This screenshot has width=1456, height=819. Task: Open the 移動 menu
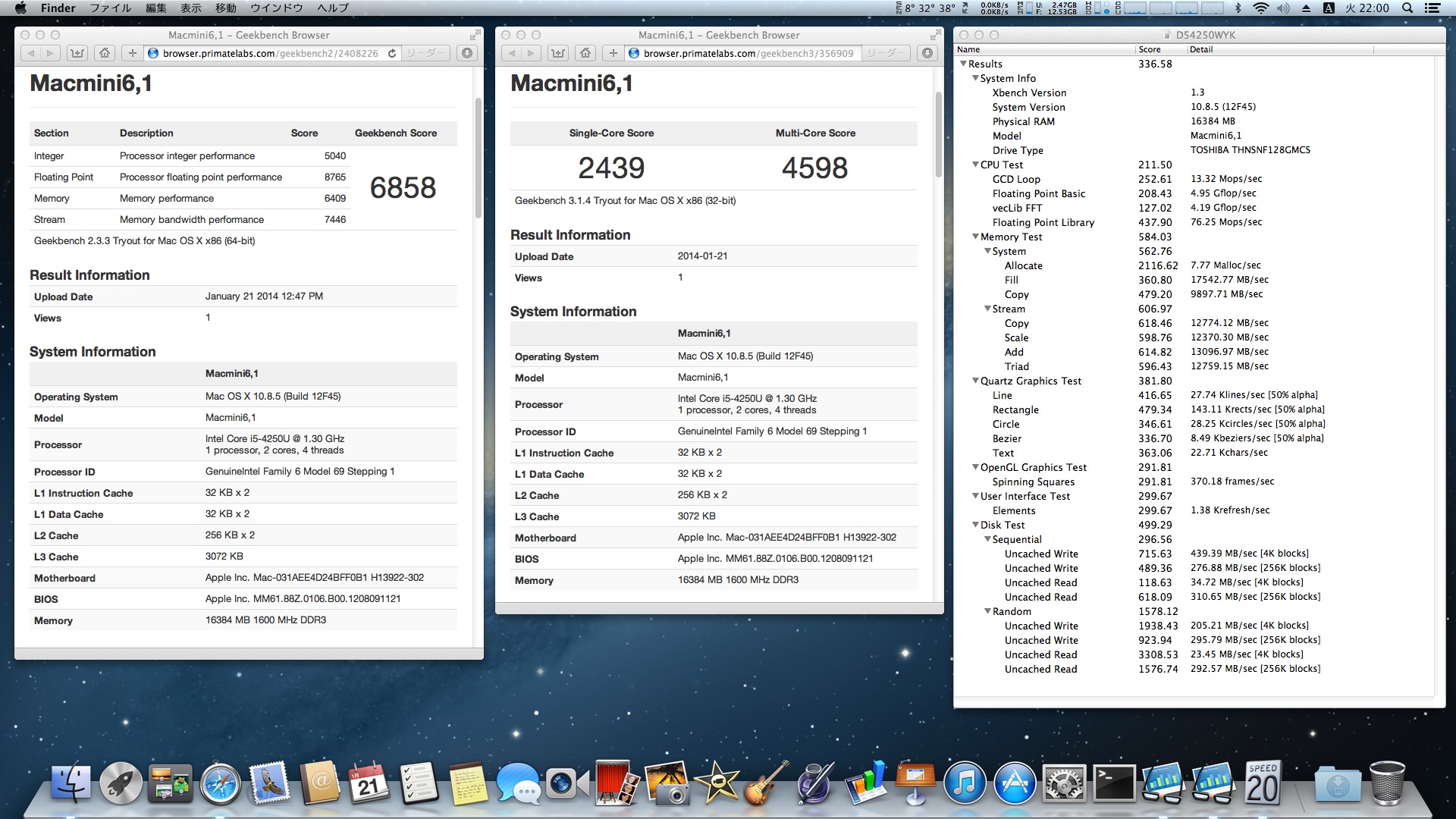coord(225,8)
